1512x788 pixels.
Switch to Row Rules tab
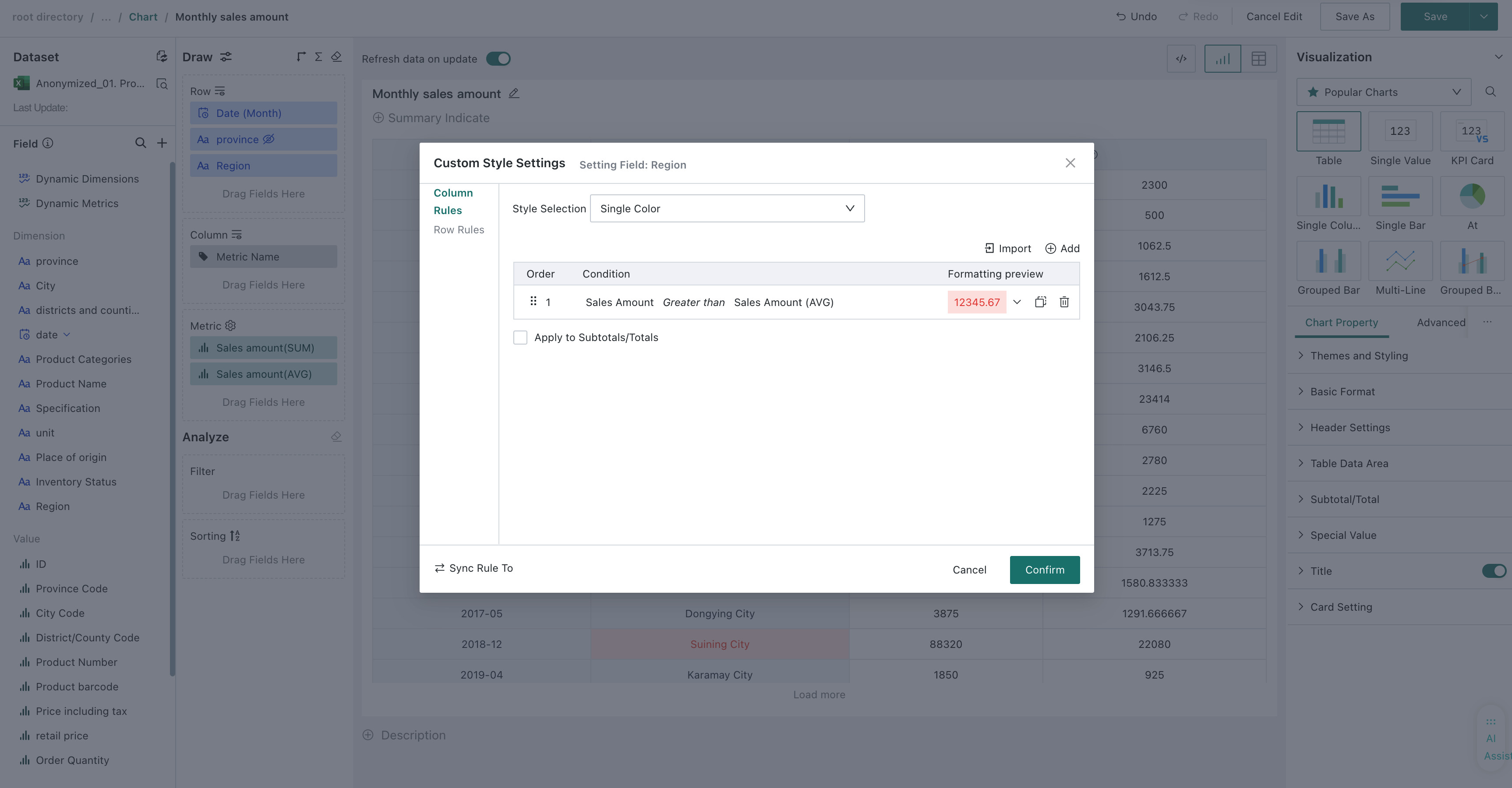tap(459, 229)
